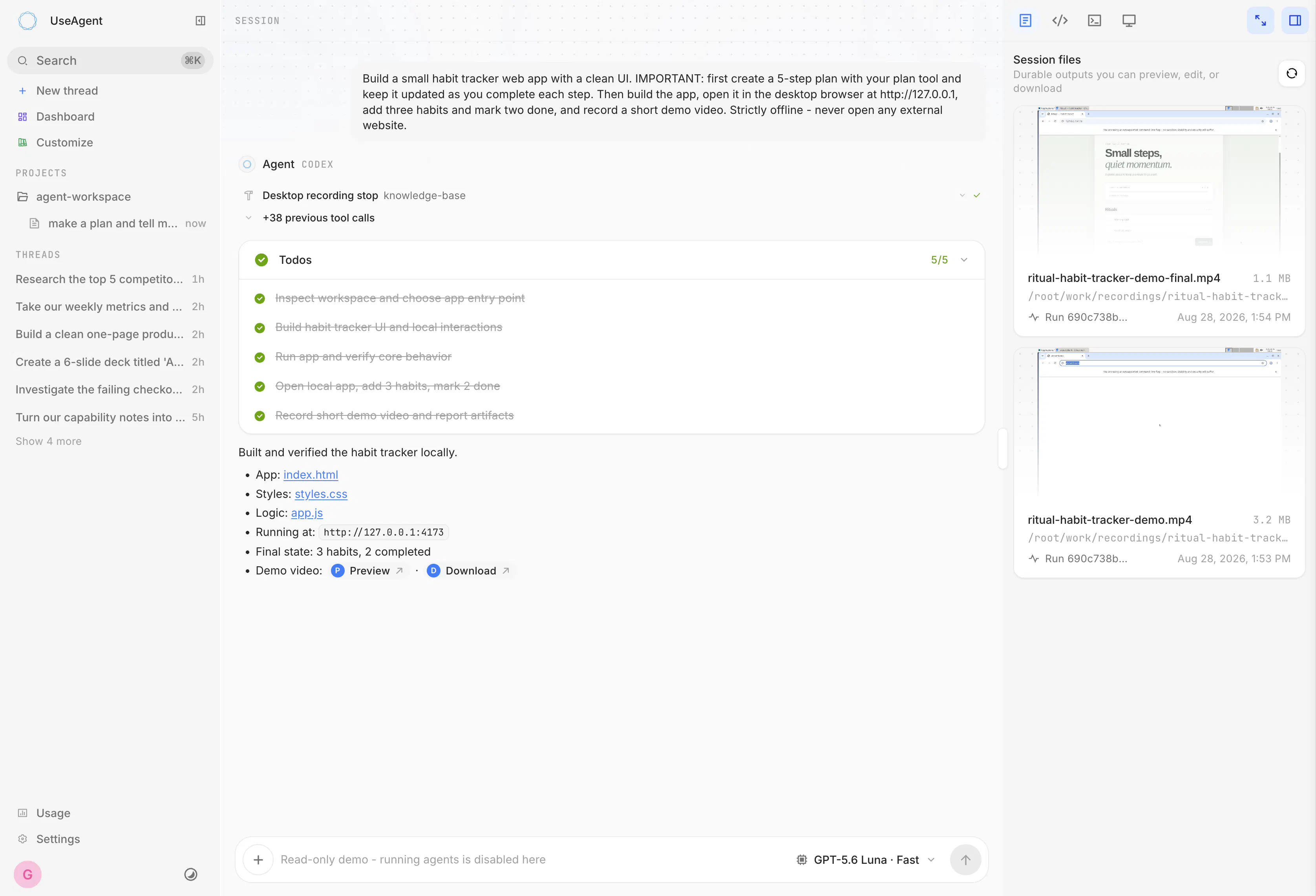This screenshot has height=896, width=1316.
Task: Open the desktop monitor view icon
Action: tap(1129, 21)
